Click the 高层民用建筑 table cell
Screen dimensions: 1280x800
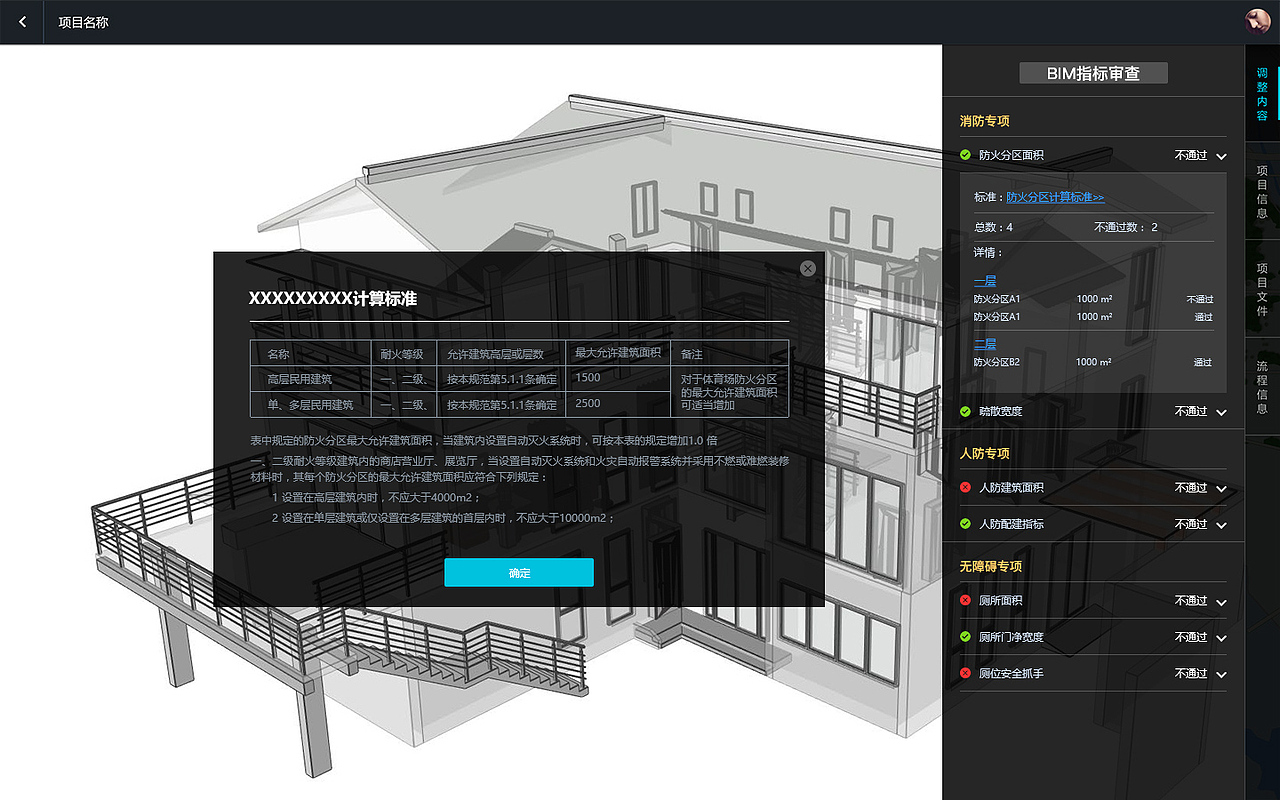(310, 379)
